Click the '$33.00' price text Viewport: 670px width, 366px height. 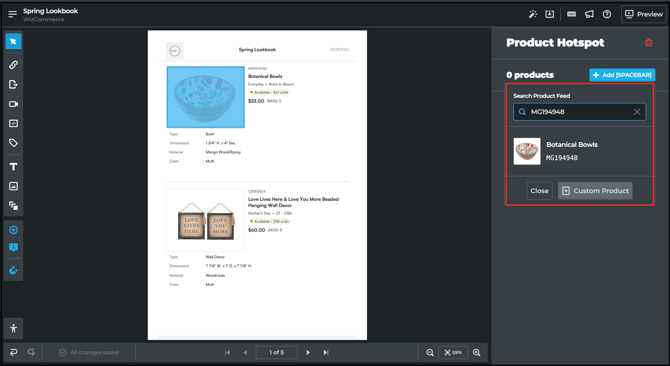256,101
